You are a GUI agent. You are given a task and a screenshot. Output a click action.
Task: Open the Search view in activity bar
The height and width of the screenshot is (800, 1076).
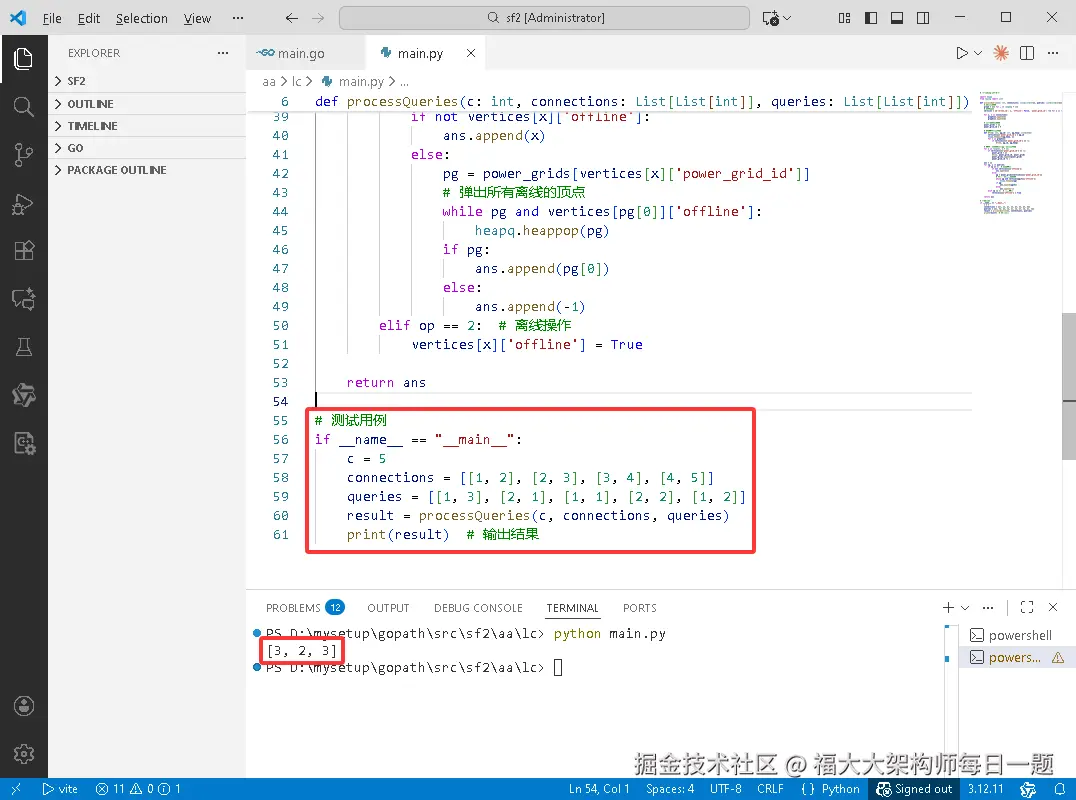23,106
